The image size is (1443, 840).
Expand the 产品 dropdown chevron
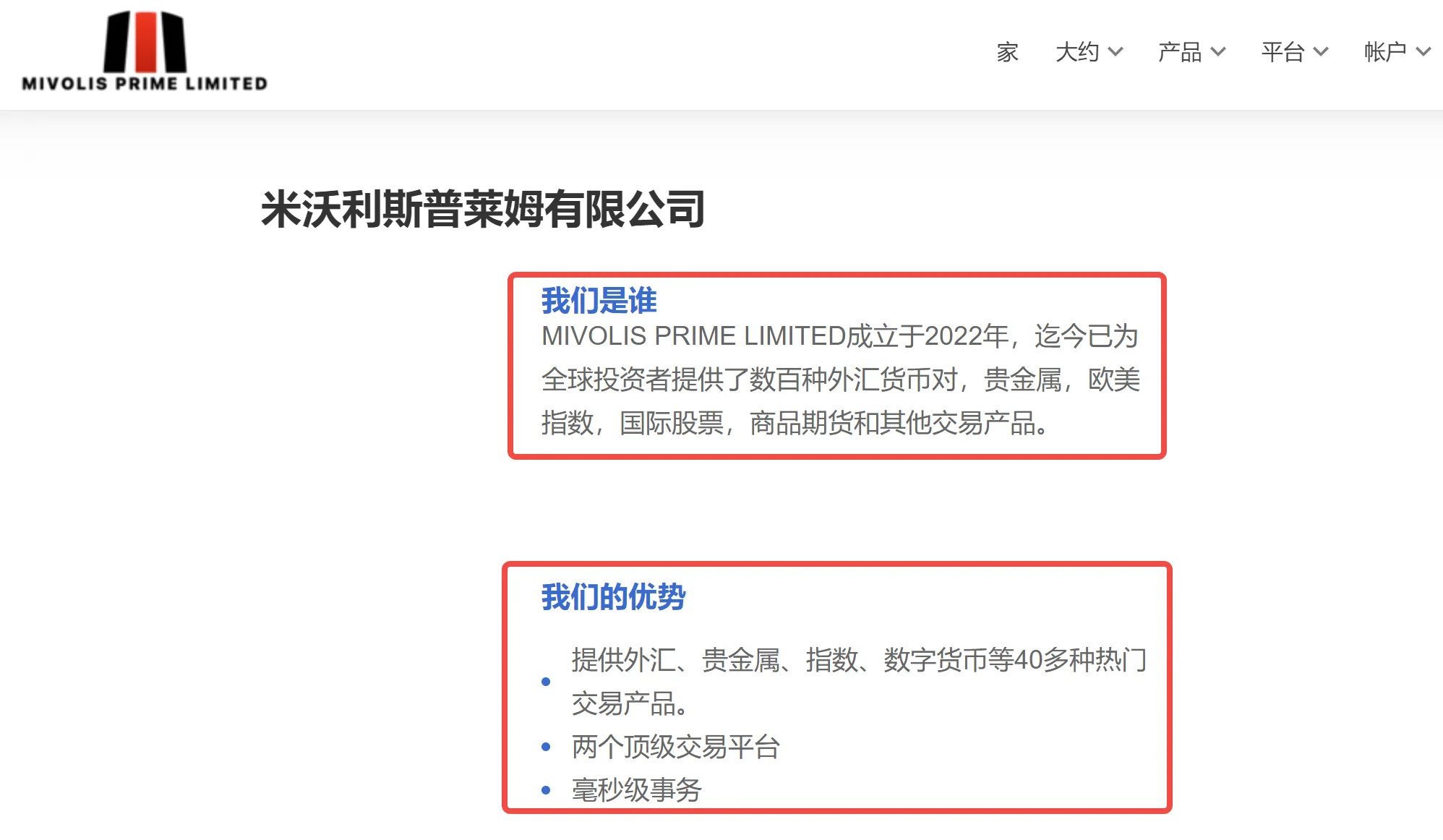[x=1218, y=52]
